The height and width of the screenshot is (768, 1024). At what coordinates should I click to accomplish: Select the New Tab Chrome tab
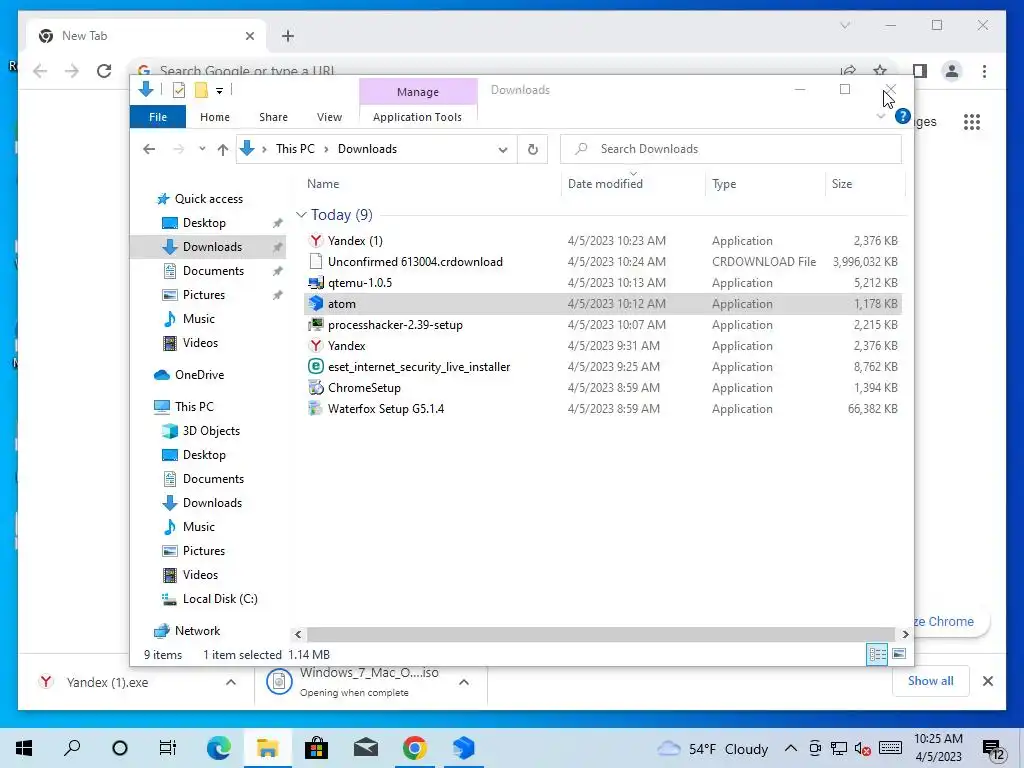point(147,36)
